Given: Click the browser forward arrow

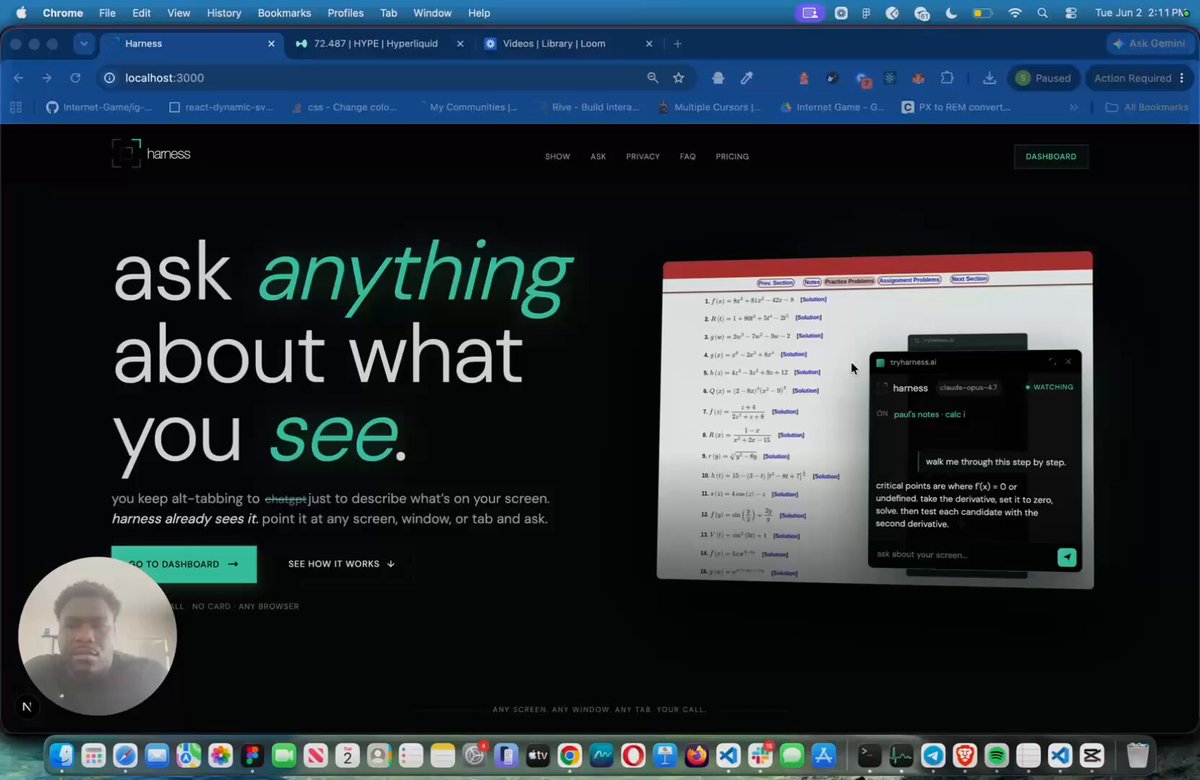Looking at the screenshot, I should 46,78.
